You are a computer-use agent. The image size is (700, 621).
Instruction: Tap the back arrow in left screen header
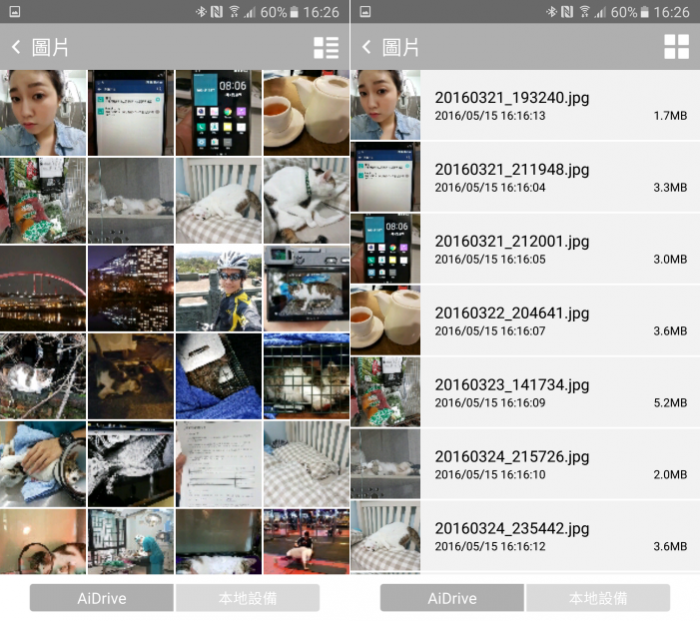point(16,47)
